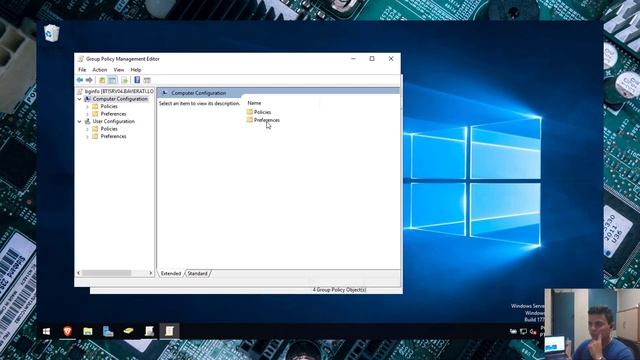
Task: Click the Forward arrow toolbar icon
Action: [89, 80]
